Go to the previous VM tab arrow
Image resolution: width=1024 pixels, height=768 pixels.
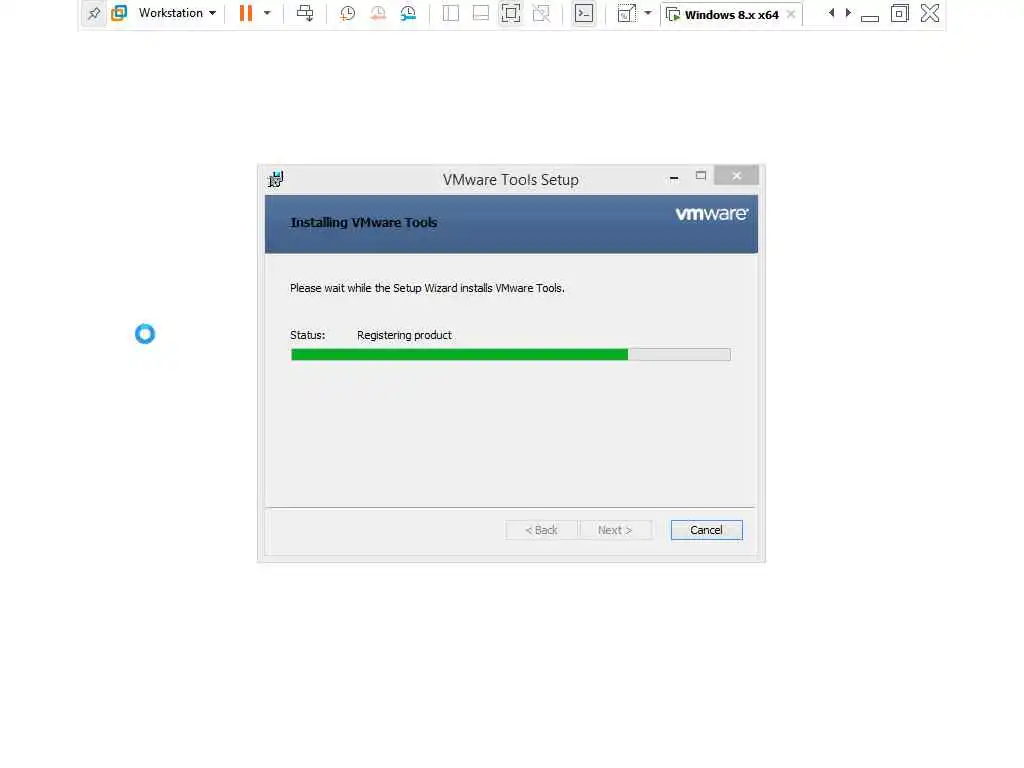[x=831, y=12]
